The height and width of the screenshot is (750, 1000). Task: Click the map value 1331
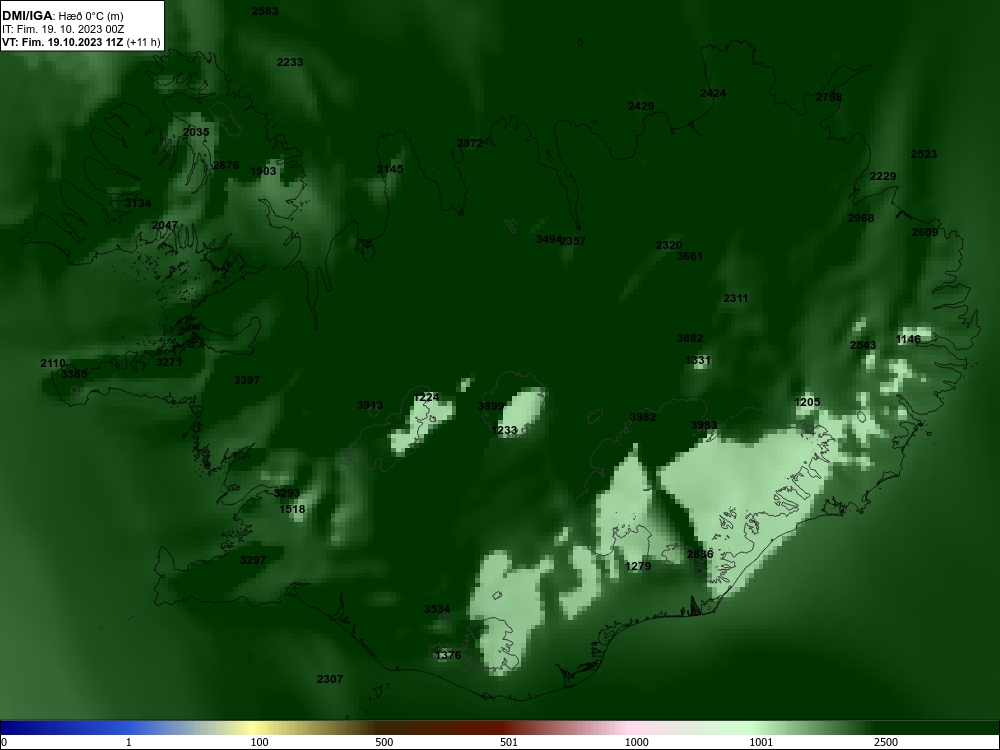tap(698, 360)
